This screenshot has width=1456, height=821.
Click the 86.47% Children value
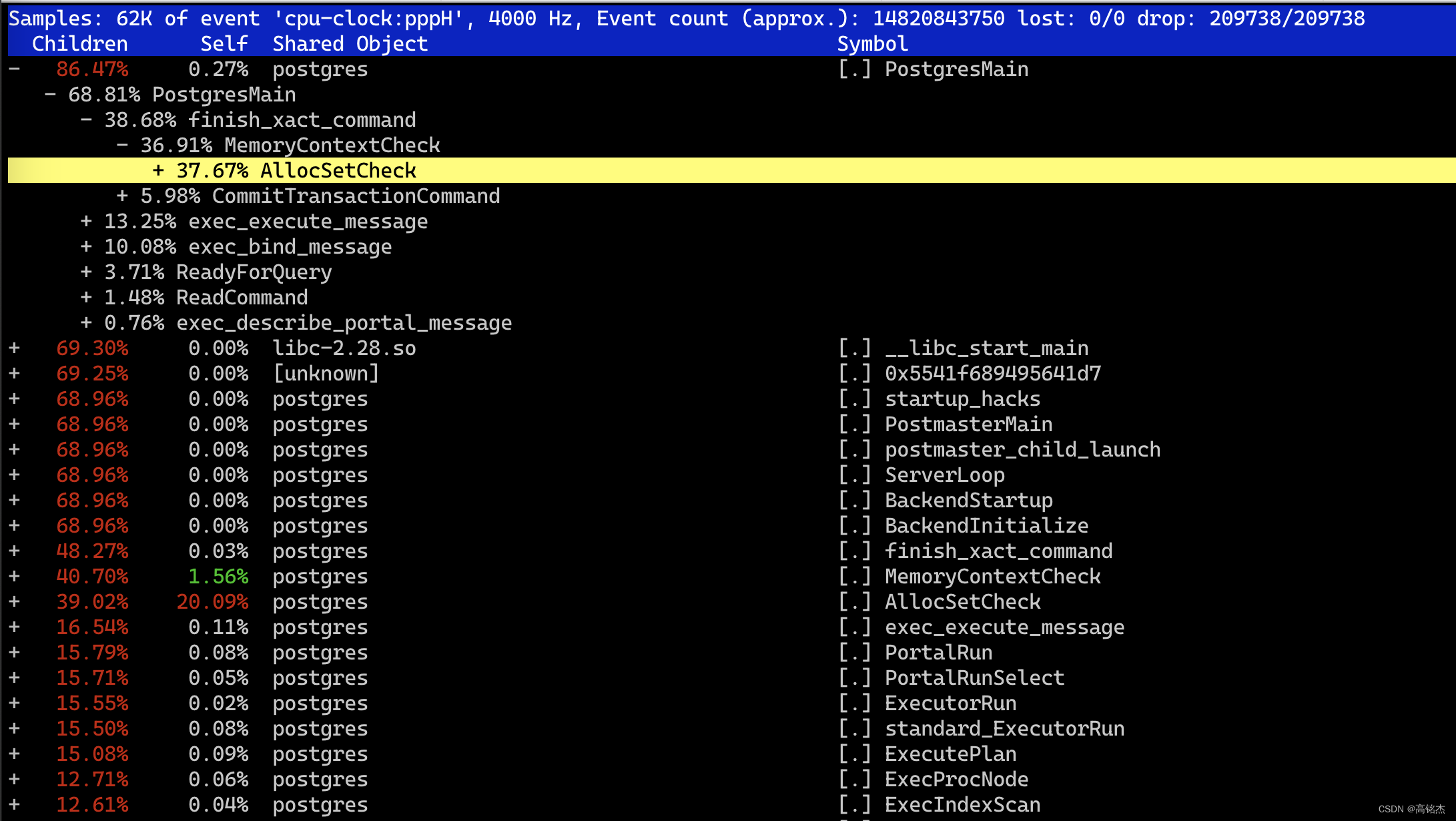click(92, 69)
